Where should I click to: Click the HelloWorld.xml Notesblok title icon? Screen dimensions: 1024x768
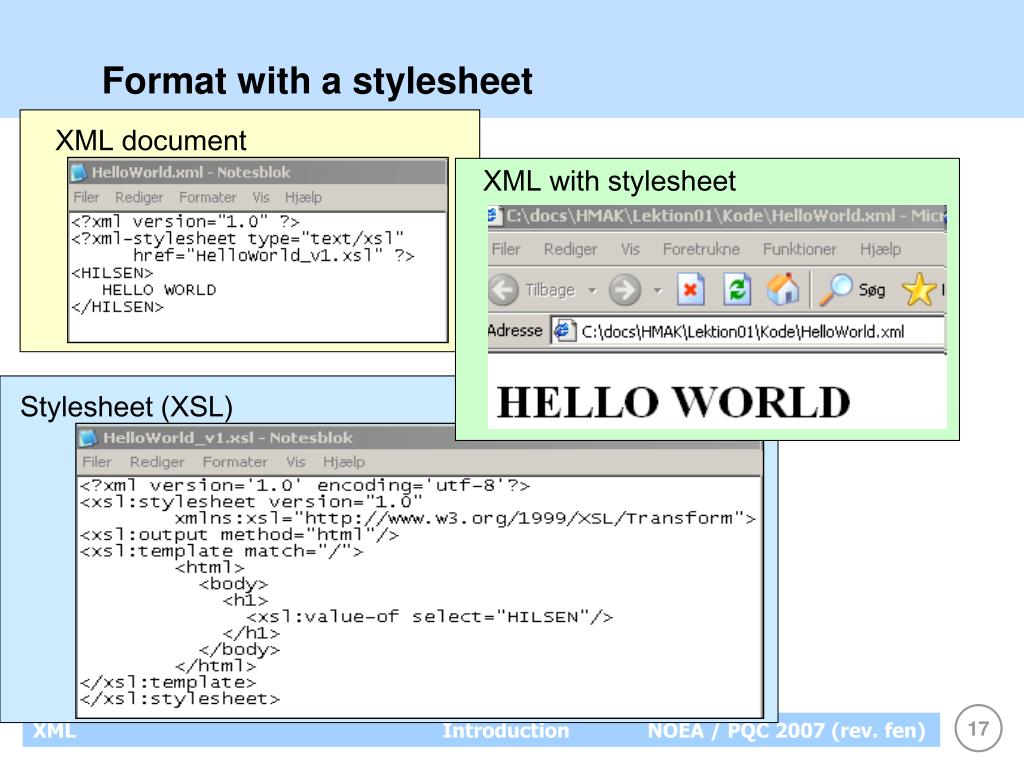pyautogui.click(x=79, y=172)
